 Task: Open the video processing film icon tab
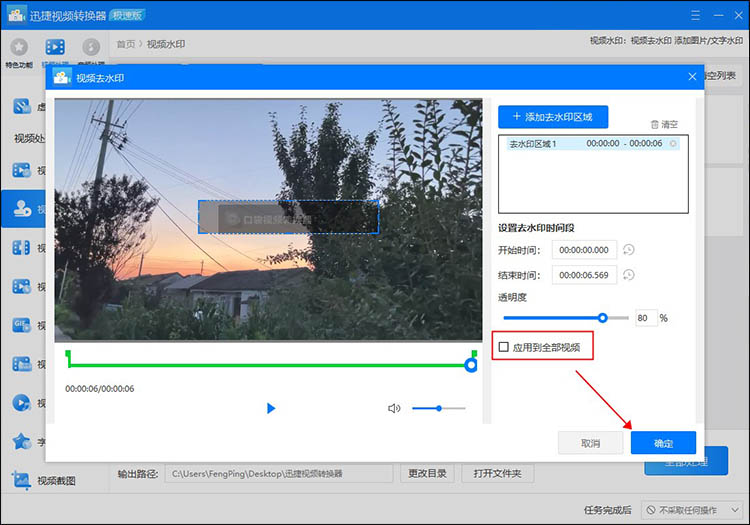coord(55,47)
